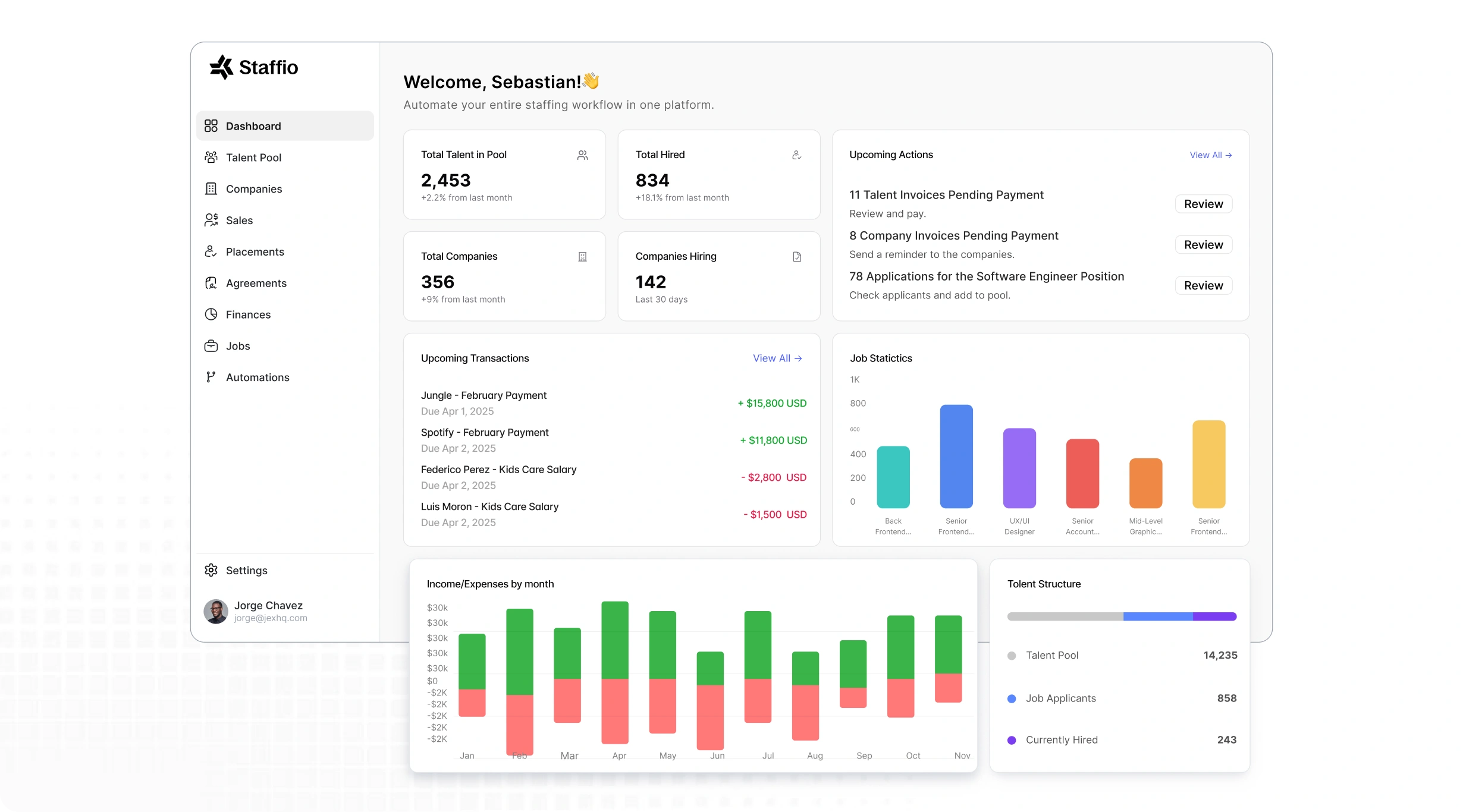Click document icon on Companies Hiring card
This screenshot has width=1463, height=812.
tap(797, 257)
